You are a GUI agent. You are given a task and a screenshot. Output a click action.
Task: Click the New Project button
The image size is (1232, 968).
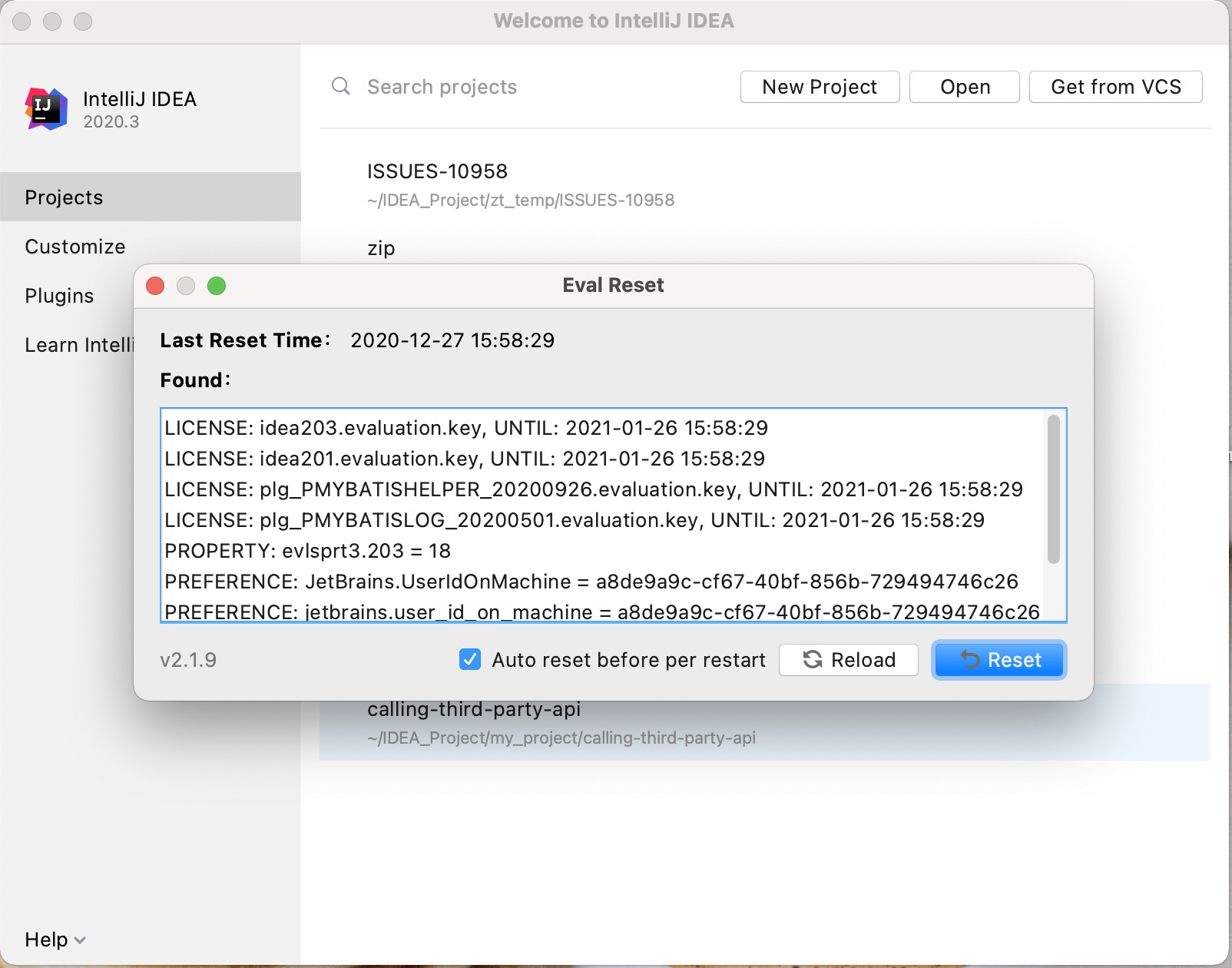click(x=820, y=87)
